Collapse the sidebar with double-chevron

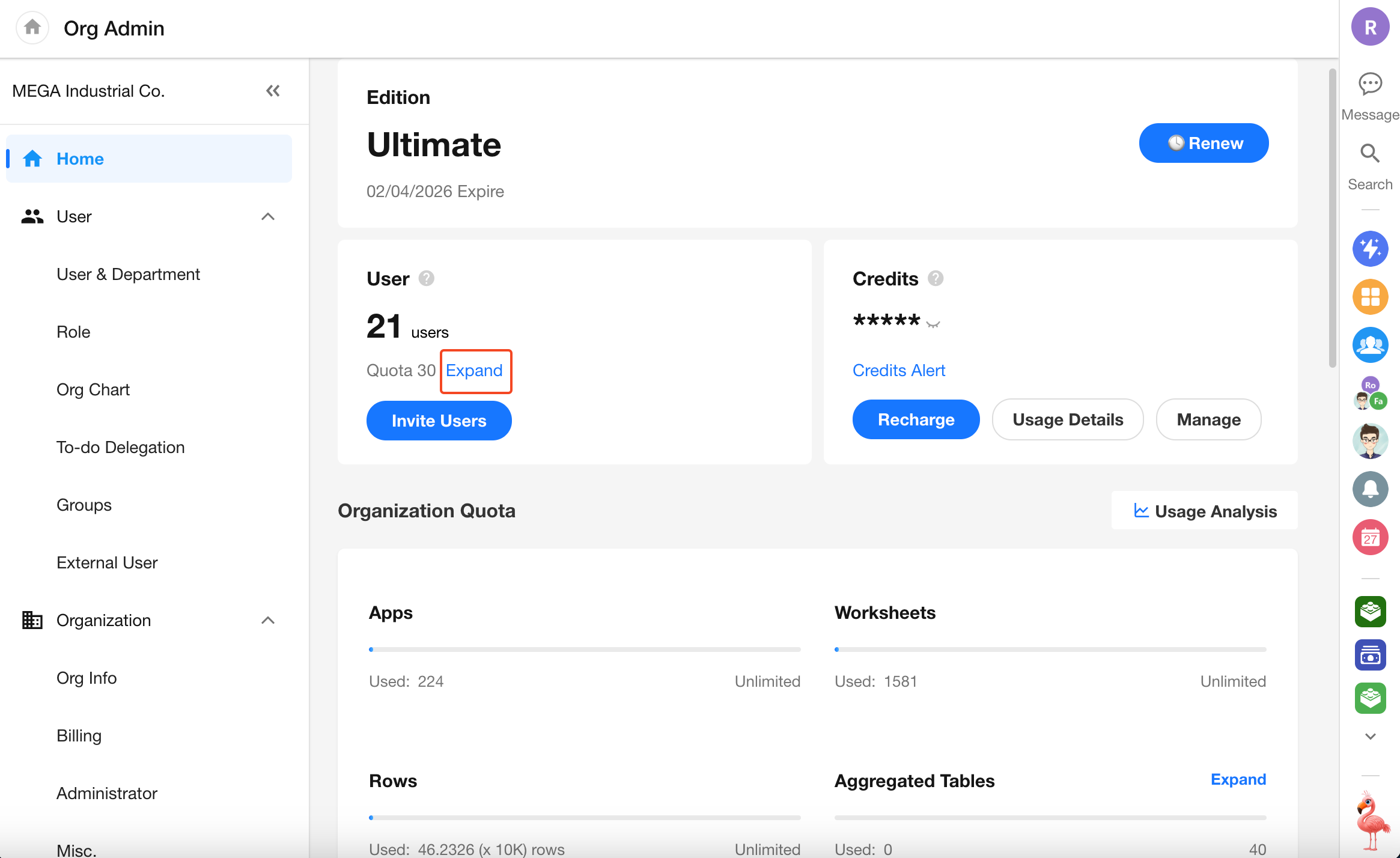(x=273, y=91)
